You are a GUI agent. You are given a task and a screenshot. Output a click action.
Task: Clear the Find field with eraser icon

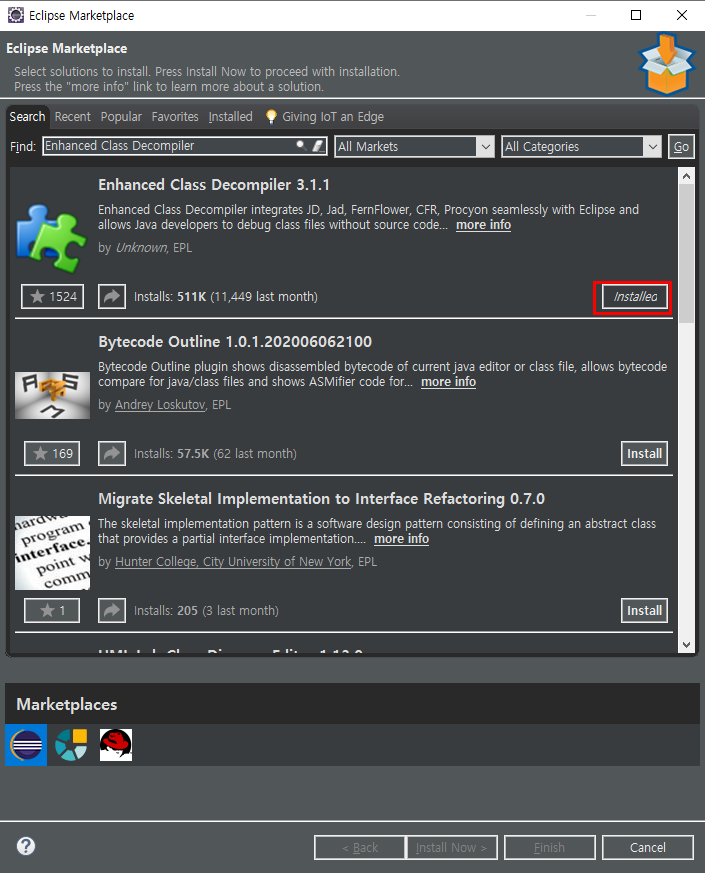pos(318,145)
